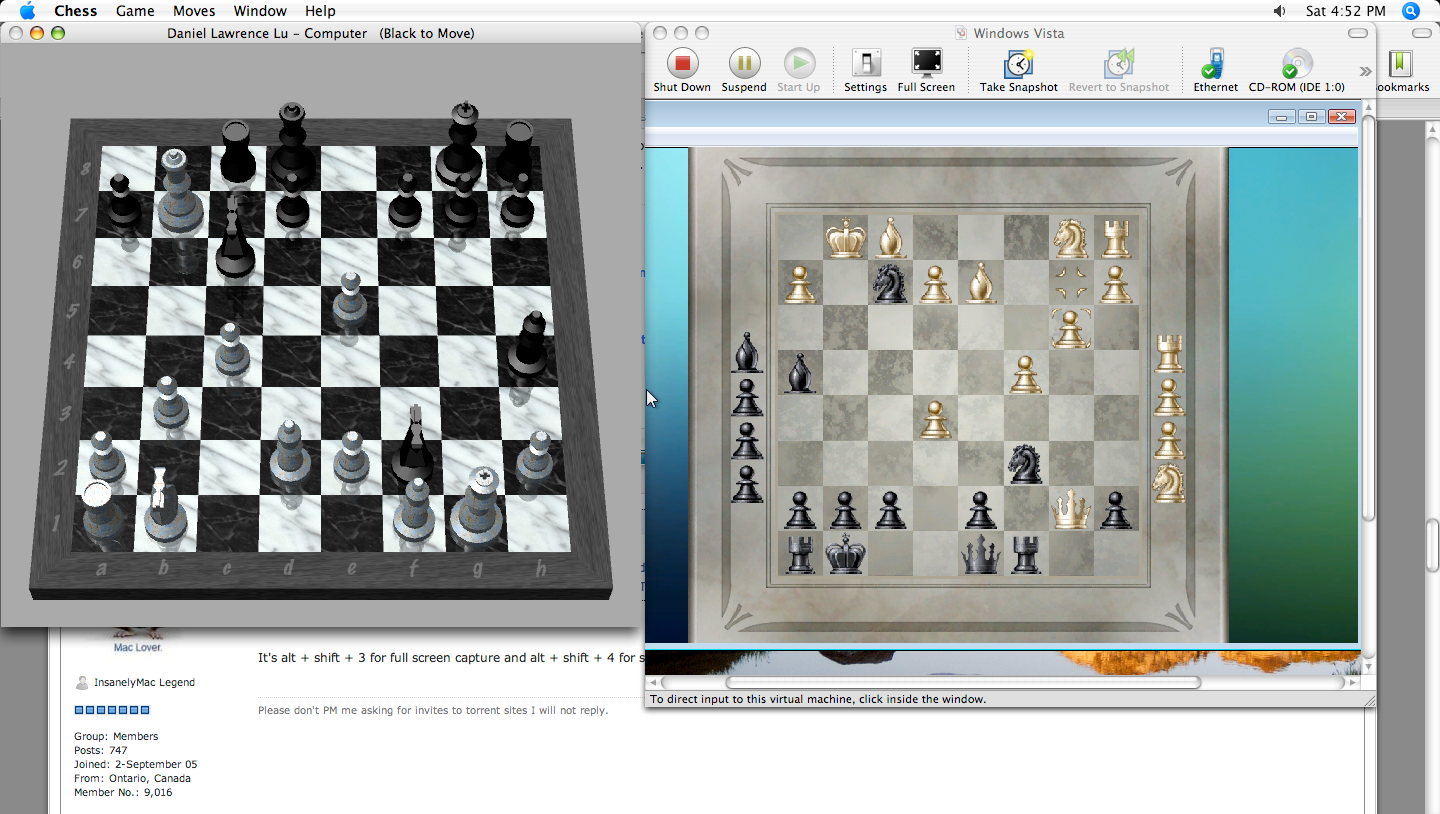Open the Window menu

[x=260, y=11]
